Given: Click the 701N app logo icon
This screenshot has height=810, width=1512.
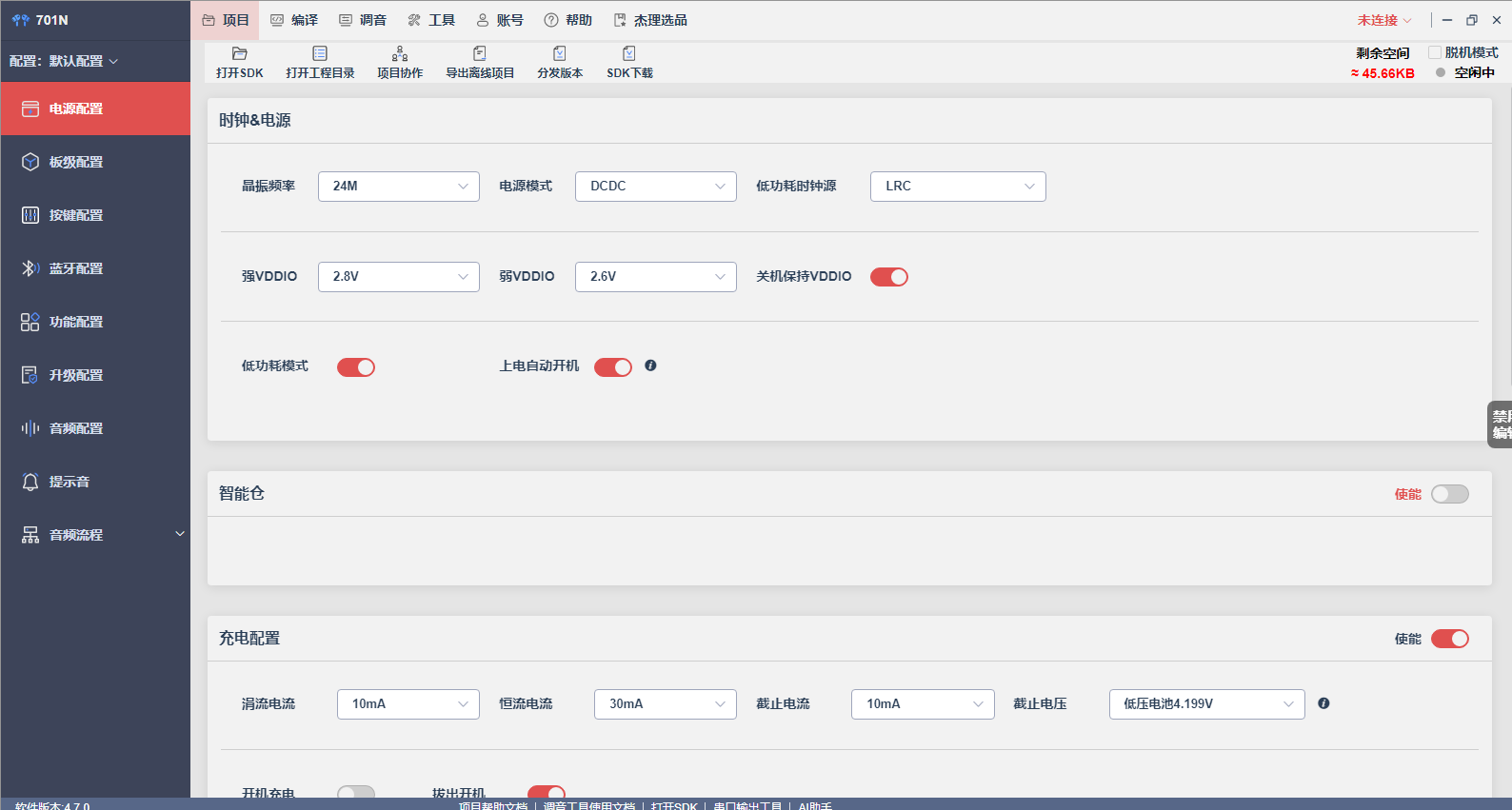Looking at the screenshot, I should tap(20, 20).
